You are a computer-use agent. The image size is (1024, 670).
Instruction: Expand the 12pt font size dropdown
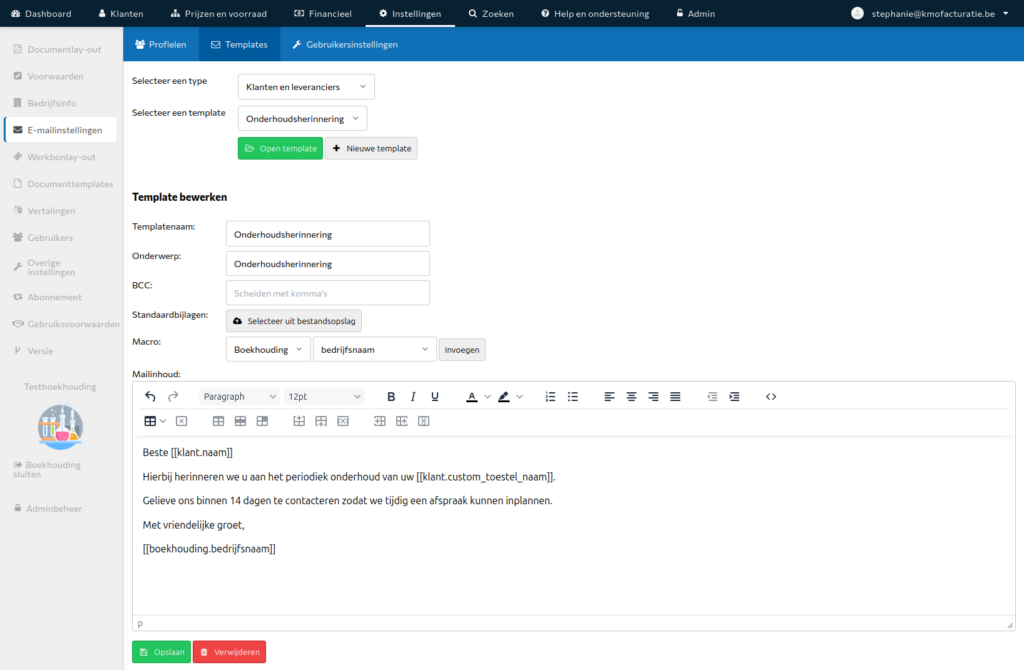[324, 396]
